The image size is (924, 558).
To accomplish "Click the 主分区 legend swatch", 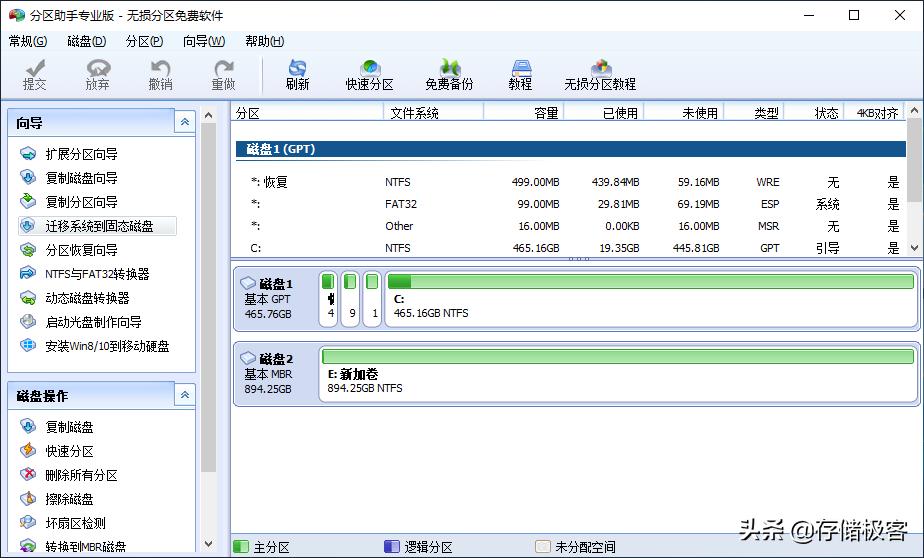I will click(241, 546).
